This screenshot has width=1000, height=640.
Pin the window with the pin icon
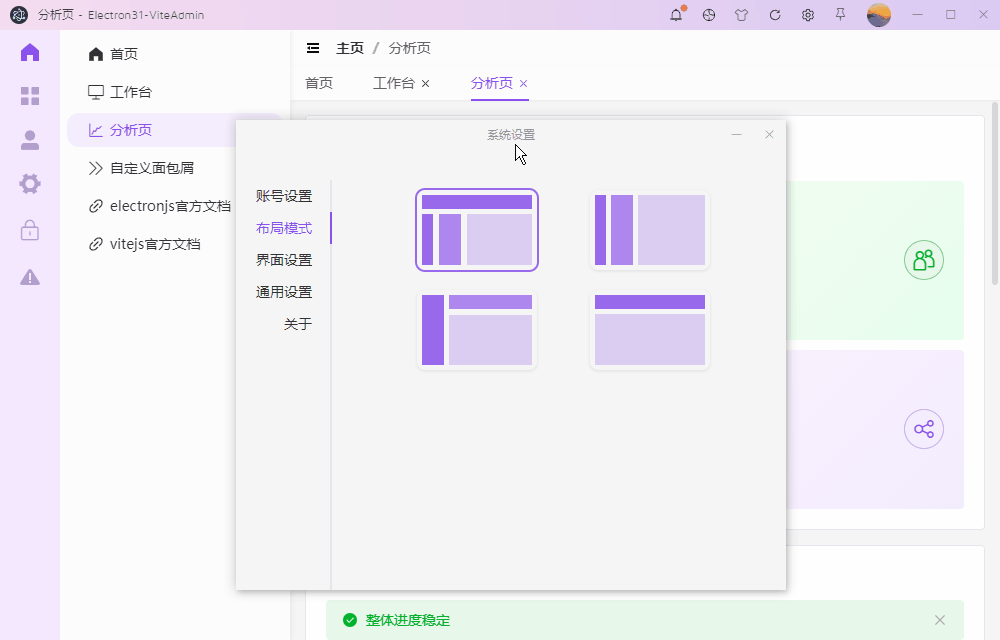point(841,15)
